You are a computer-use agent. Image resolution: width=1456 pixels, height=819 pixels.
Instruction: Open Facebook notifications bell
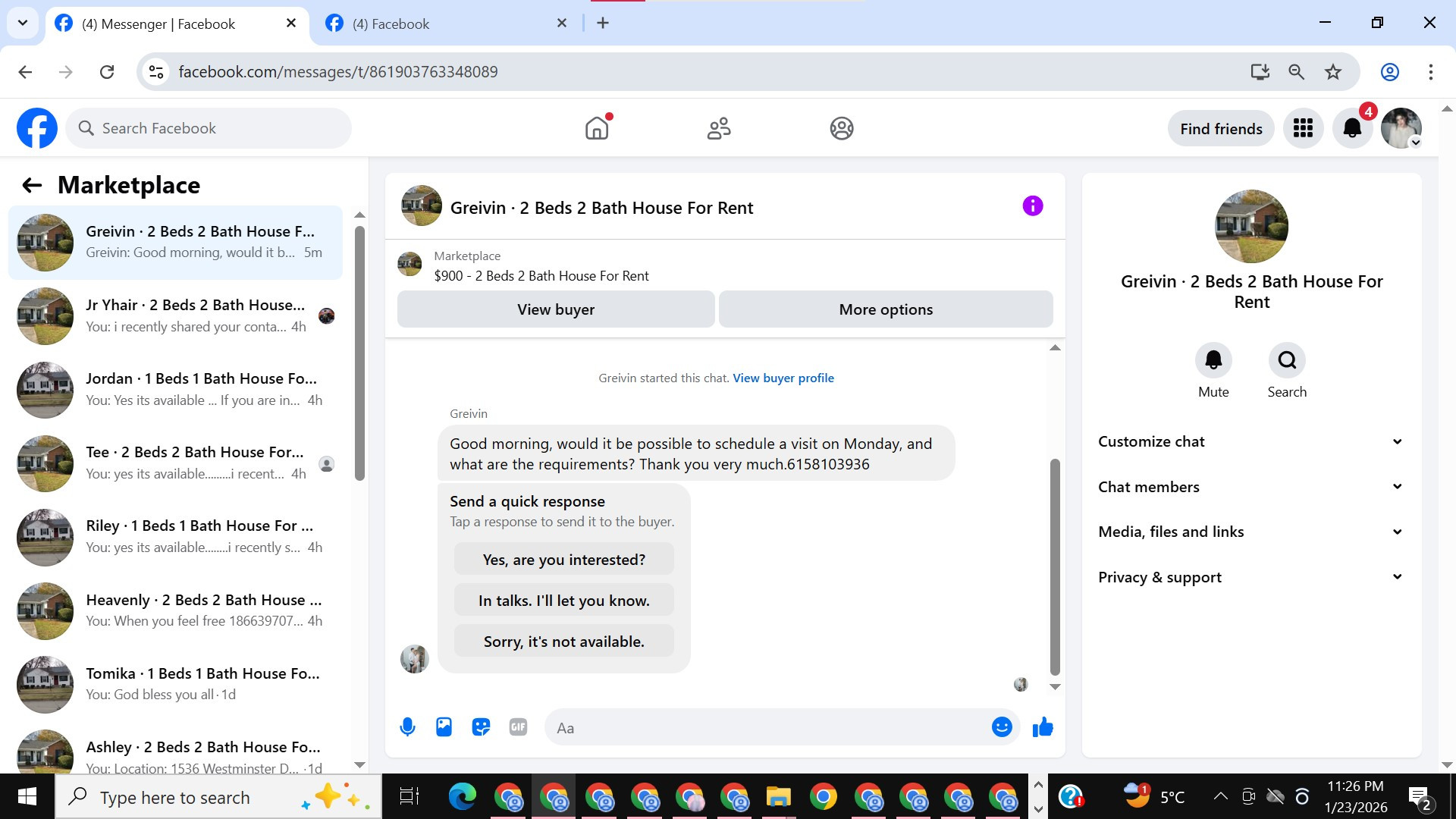[x=1352, y=128]
